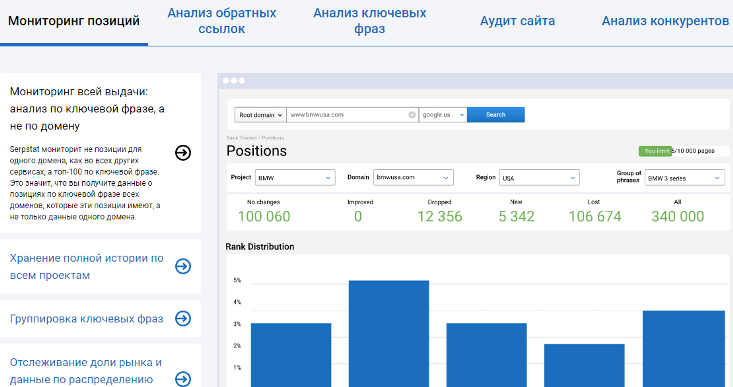
Task: Click the All value 340 000
Action: 678,216
